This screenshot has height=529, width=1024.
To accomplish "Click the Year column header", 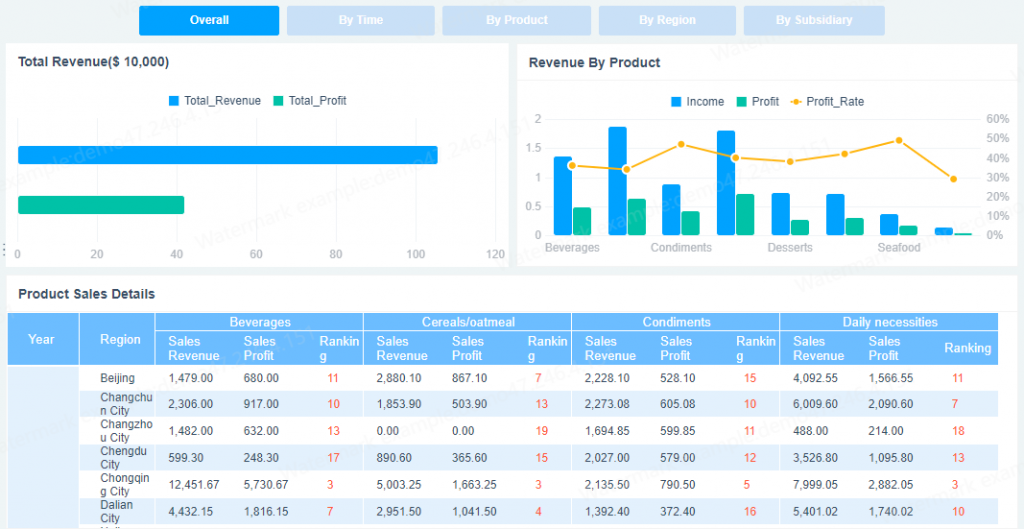I will coord(43,339).
